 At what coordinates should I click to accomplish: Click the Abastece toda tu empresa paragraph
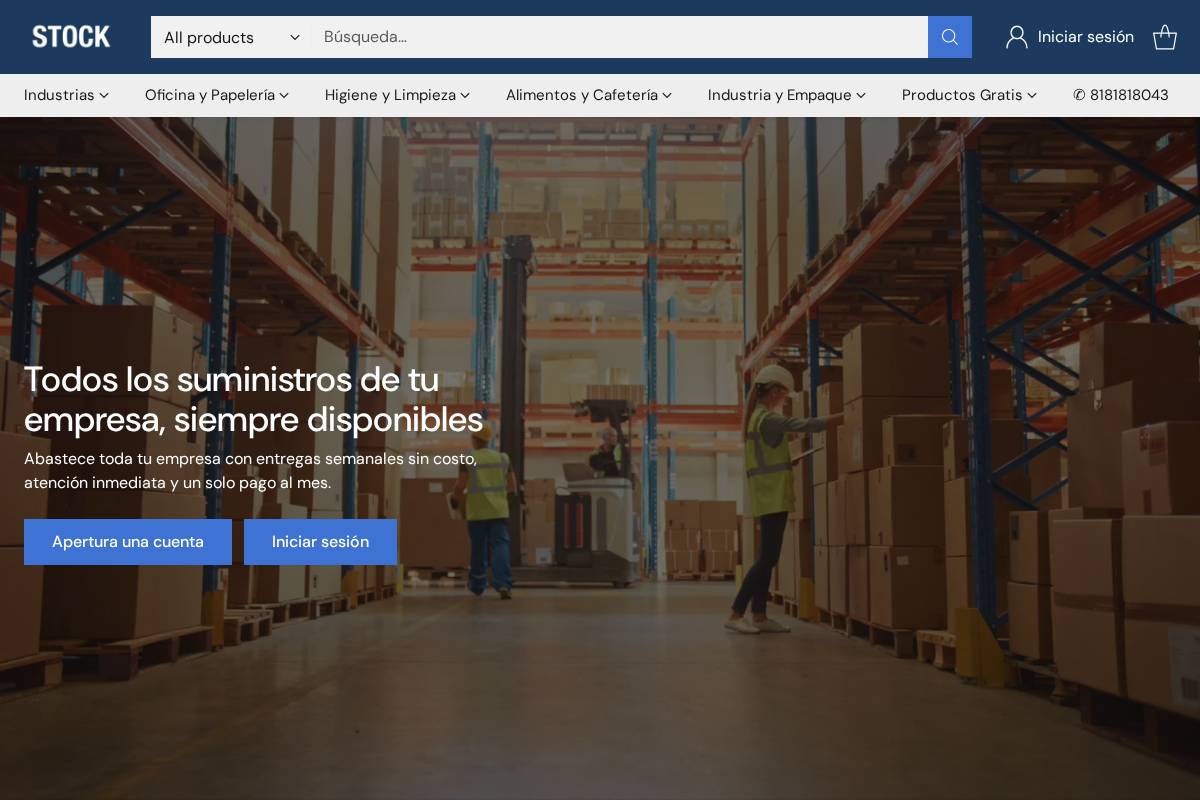250,471
